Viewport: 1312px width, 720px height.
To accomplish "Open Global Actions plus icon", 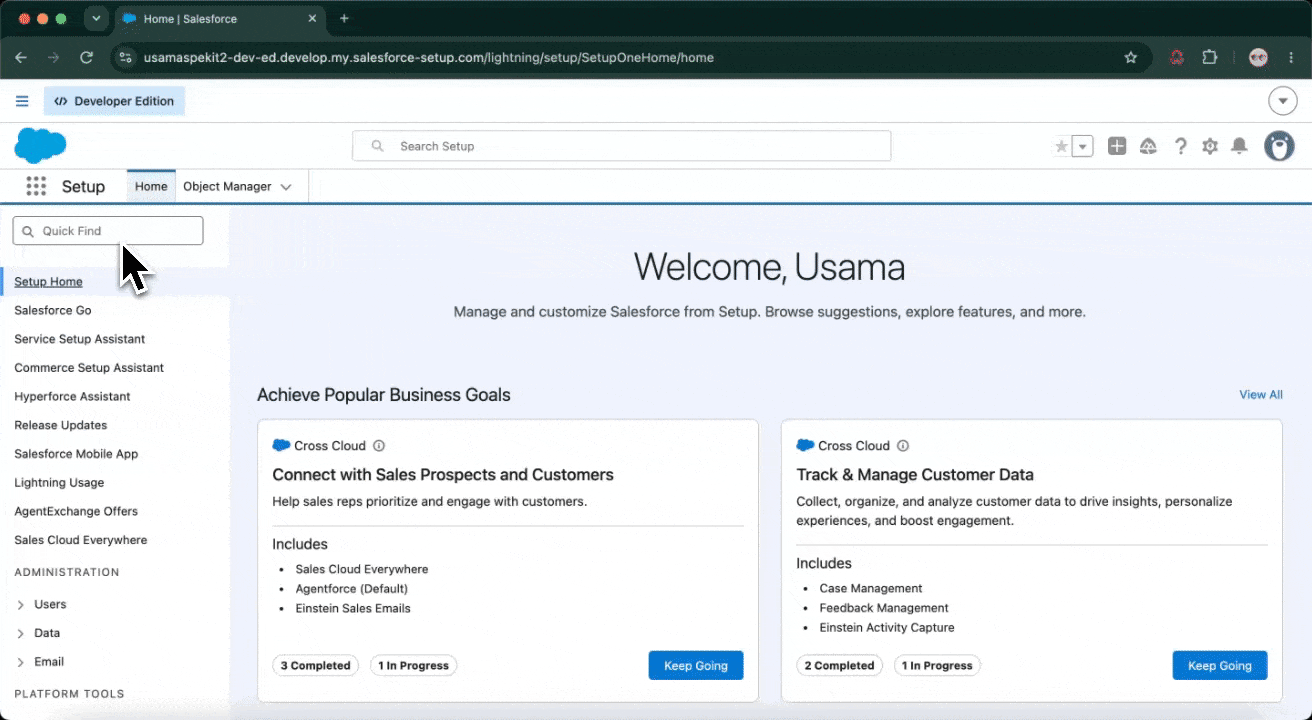I will pyautogui.click(x=1117, y=146).
